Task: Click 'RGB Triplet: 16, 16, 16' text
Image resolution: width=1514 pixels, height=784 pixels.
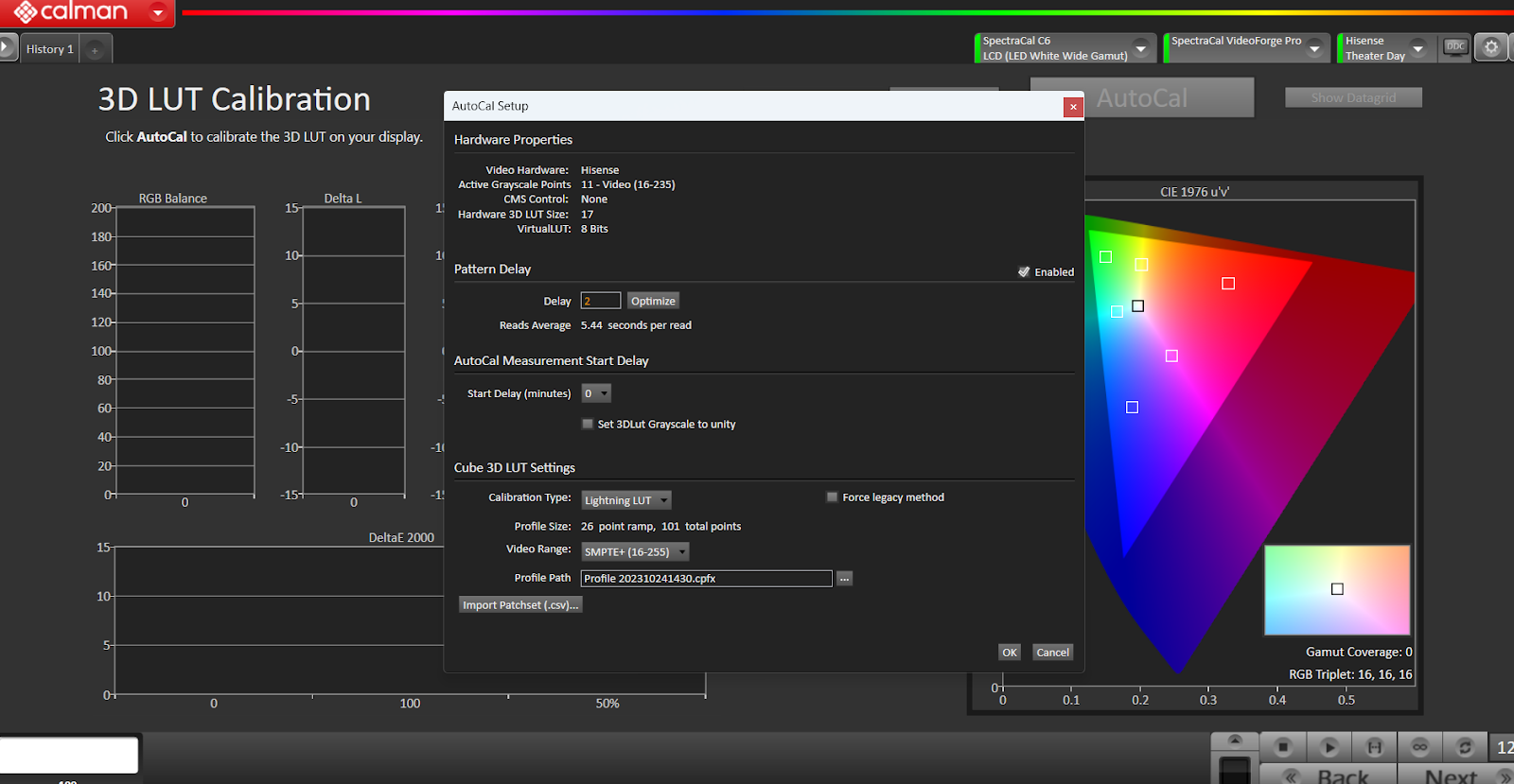Action: pos(1350,674)
